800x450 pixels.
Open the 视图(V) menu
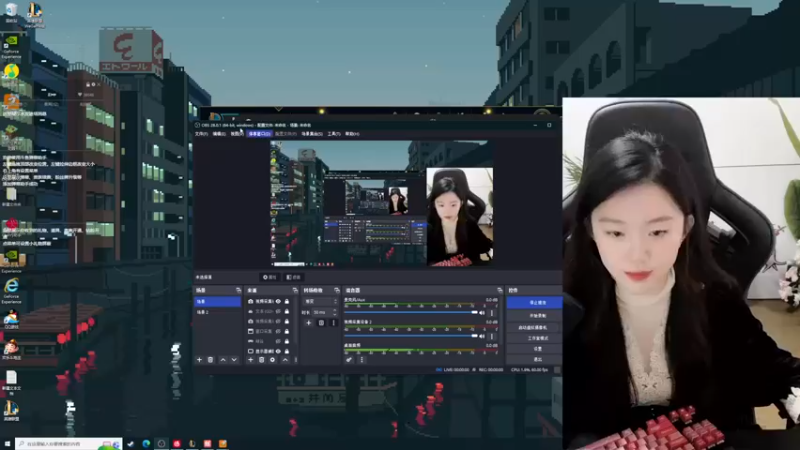pyautogui.click(x=237, y=134)
